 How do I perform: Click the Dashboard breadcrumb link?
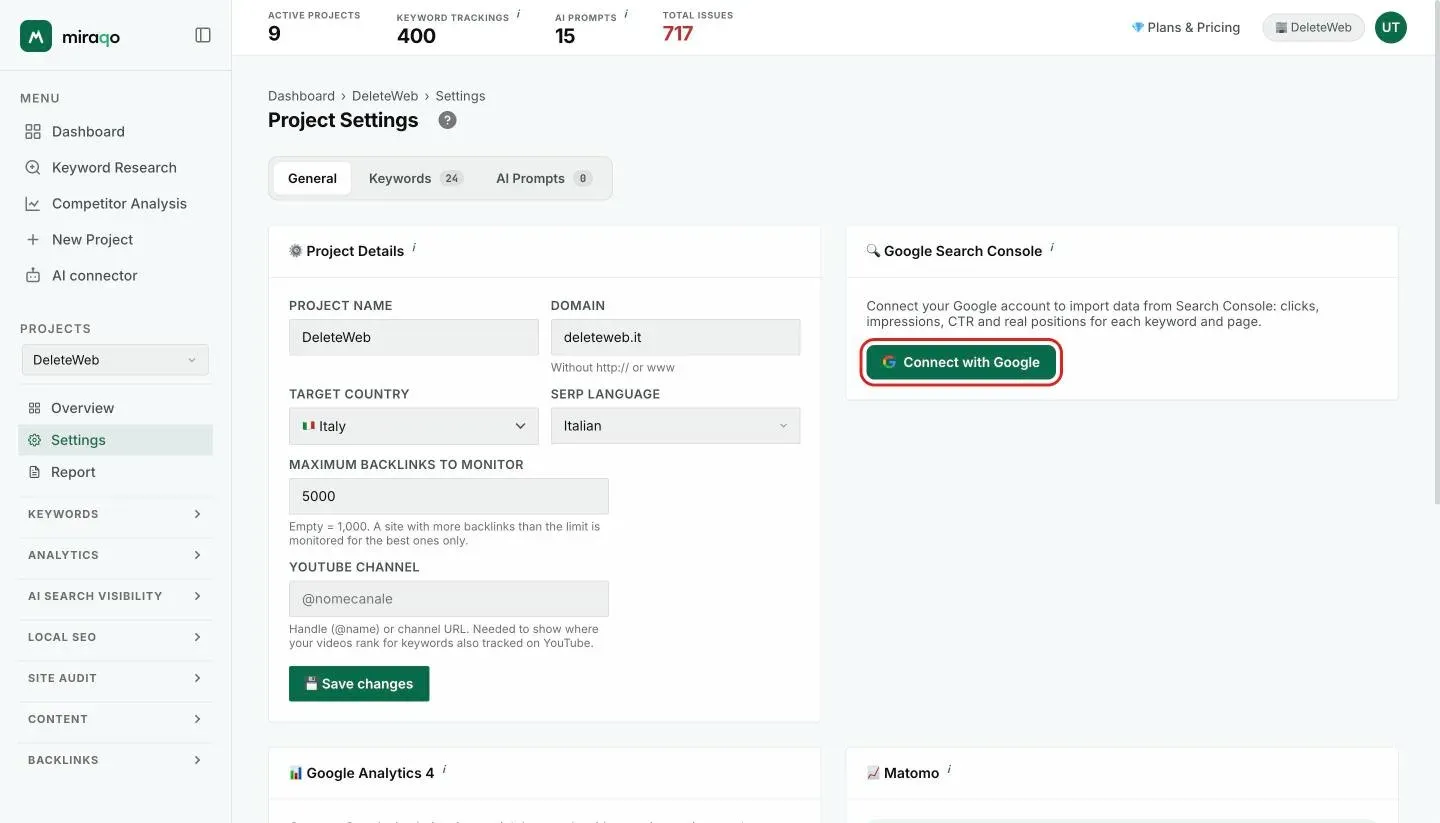(301, 96)
